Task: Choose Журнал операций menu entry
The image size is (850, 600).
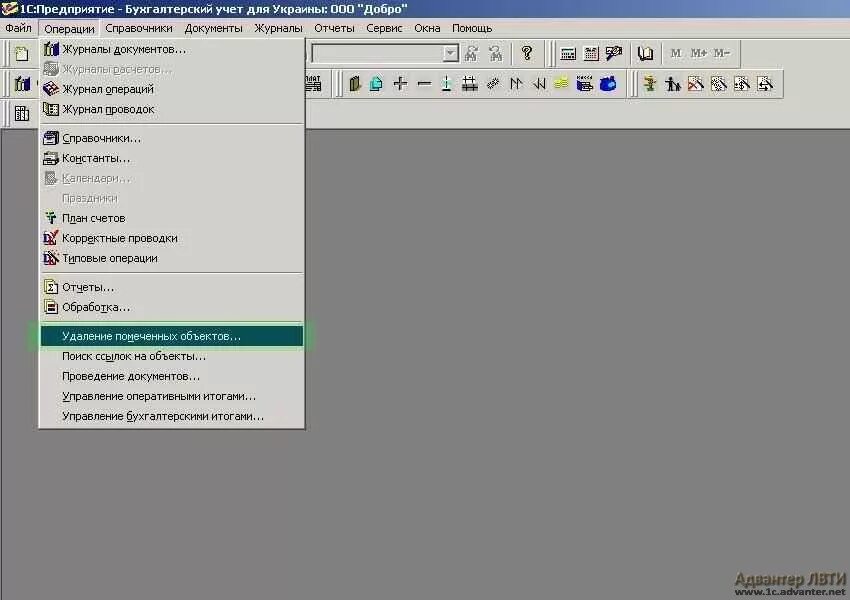Action: 171,89
